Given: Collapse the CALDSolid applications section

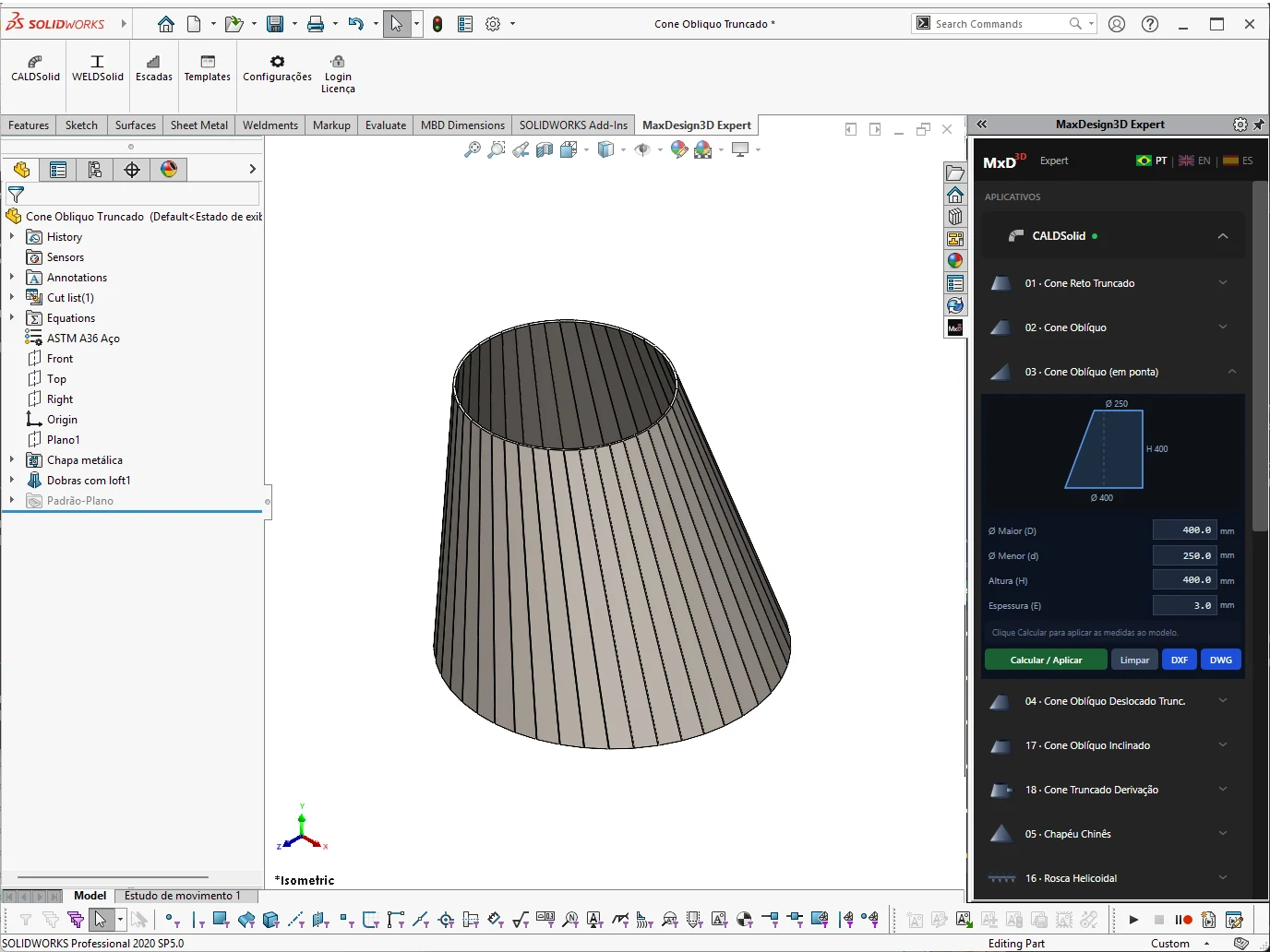Looking at the screenshot, I should [x=1223, y=236].
